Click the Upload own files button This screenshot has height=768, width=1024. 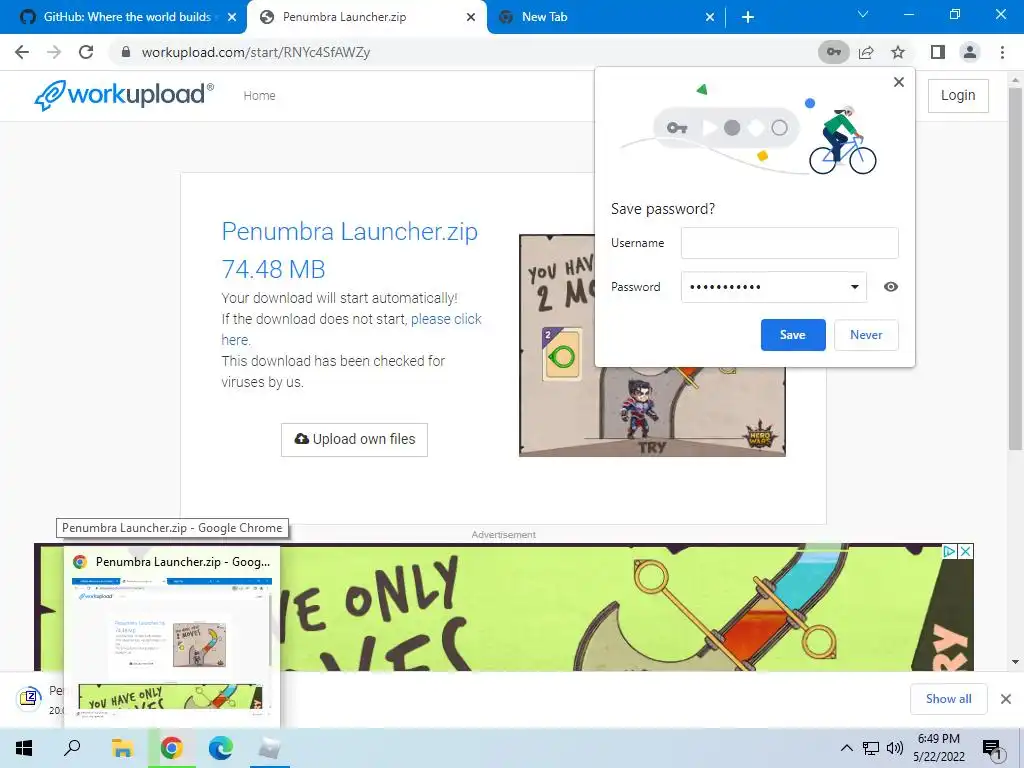(354, 440)
